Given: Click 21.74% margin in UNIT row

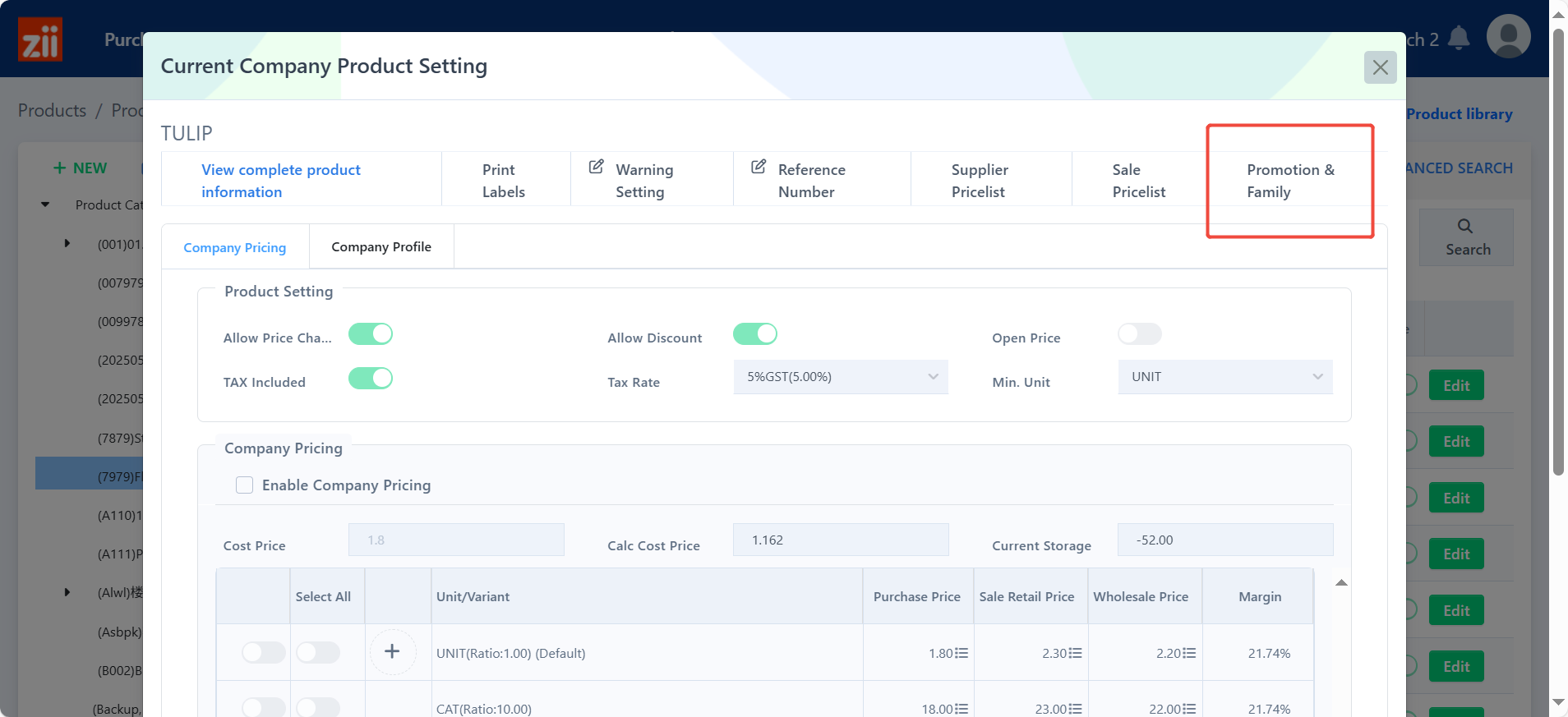Looking at the screenshot, I should pyautogui.click(x=1269, y=653).
